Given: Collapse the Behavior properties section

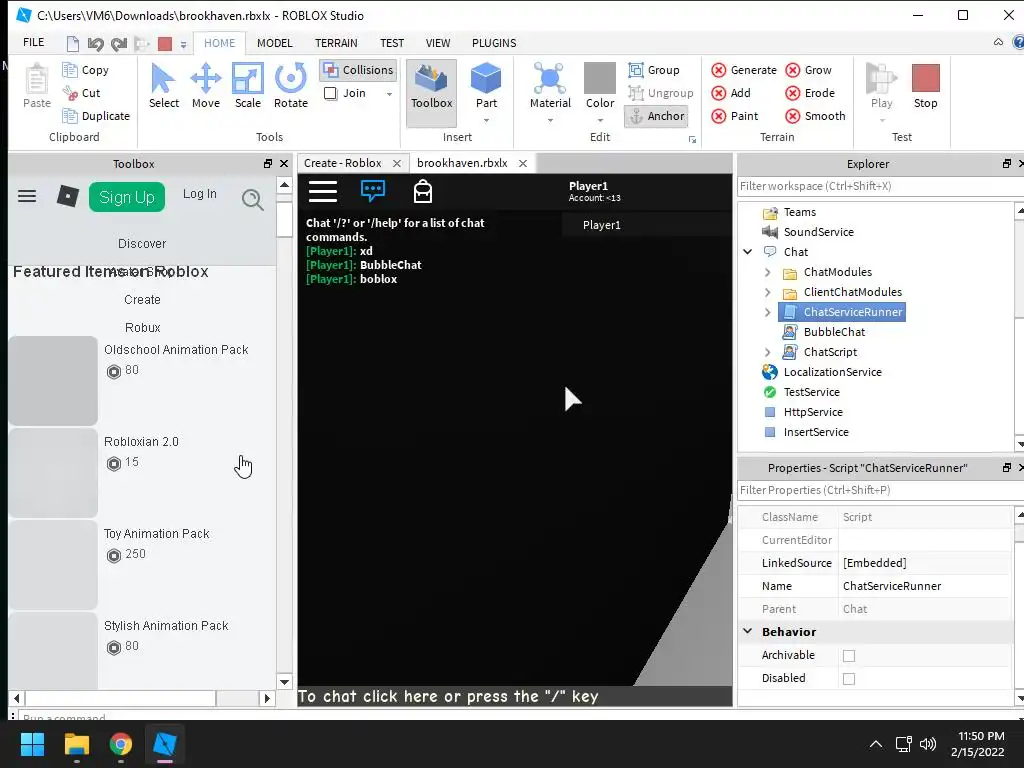Looking at the screenshot, I should [748, 632].
